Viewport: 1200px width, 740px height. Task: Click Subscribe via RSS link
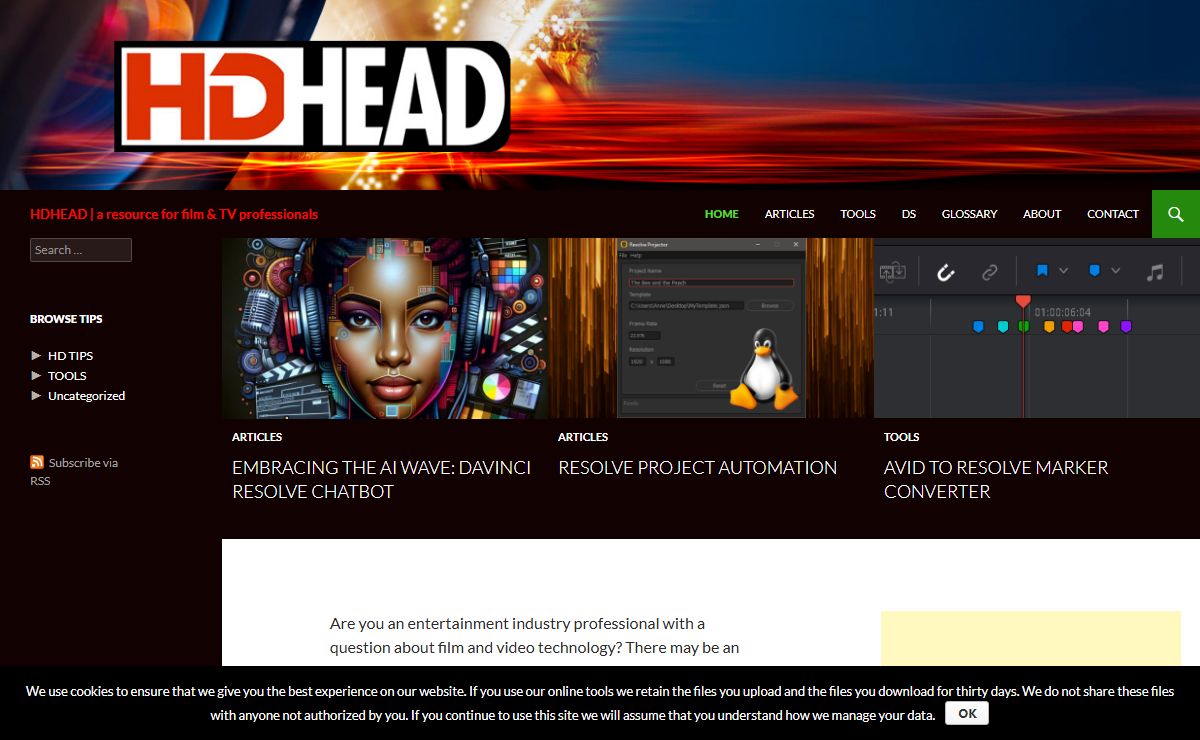tap(74, 471)
